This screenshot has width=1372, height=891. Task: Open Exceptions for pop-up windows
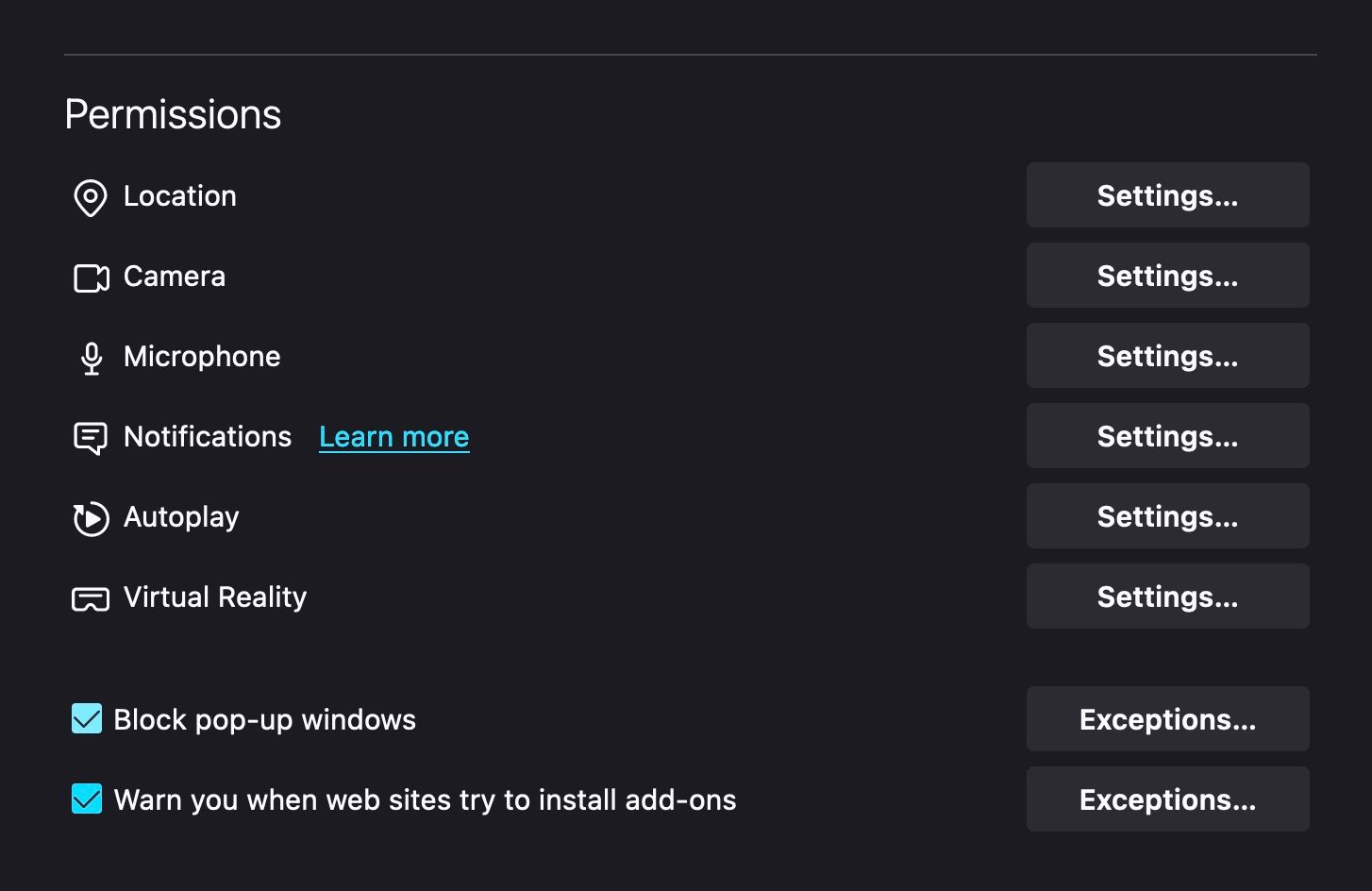[x=1167, y=719]
